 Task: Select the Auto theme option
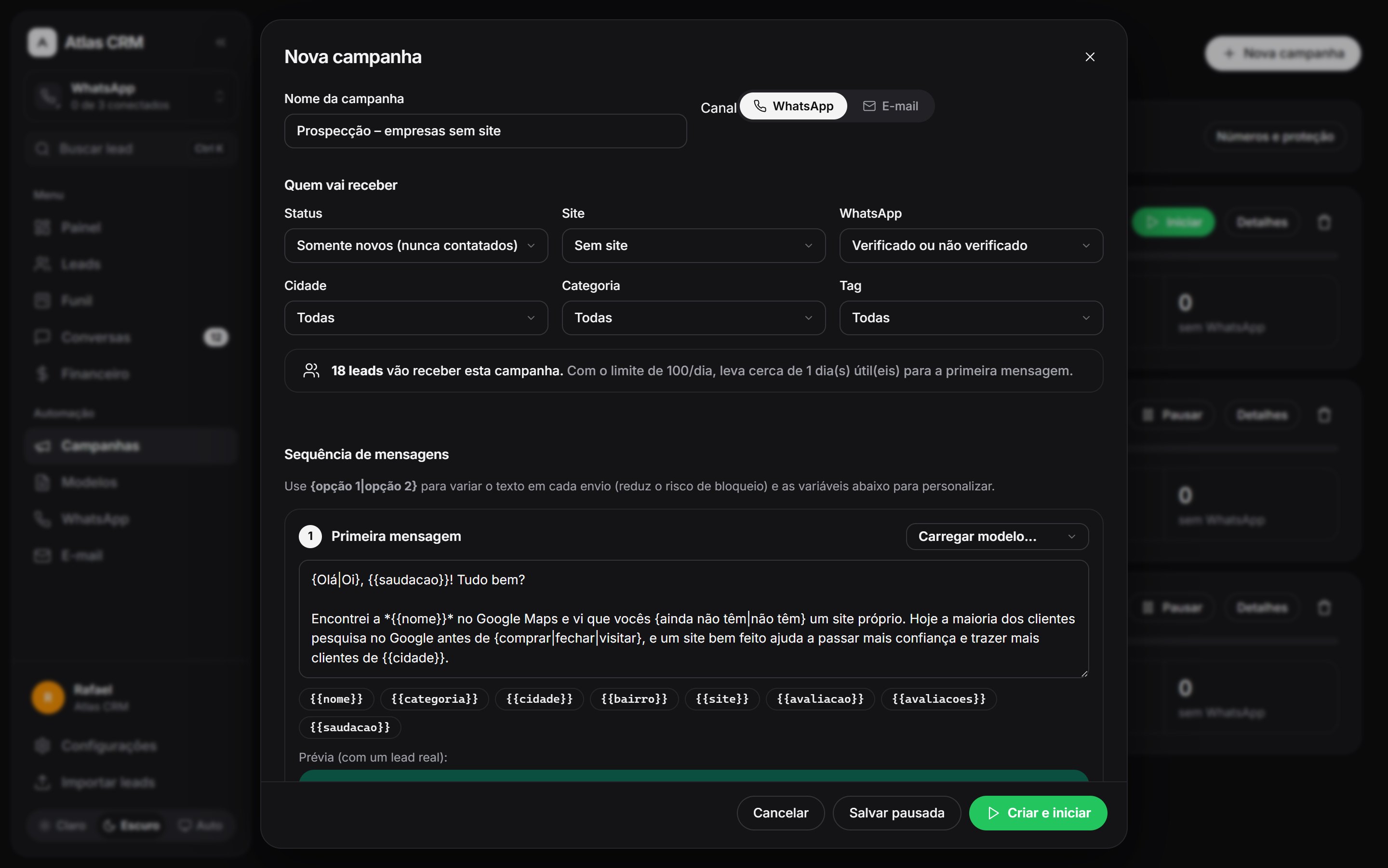pos(200,826)
